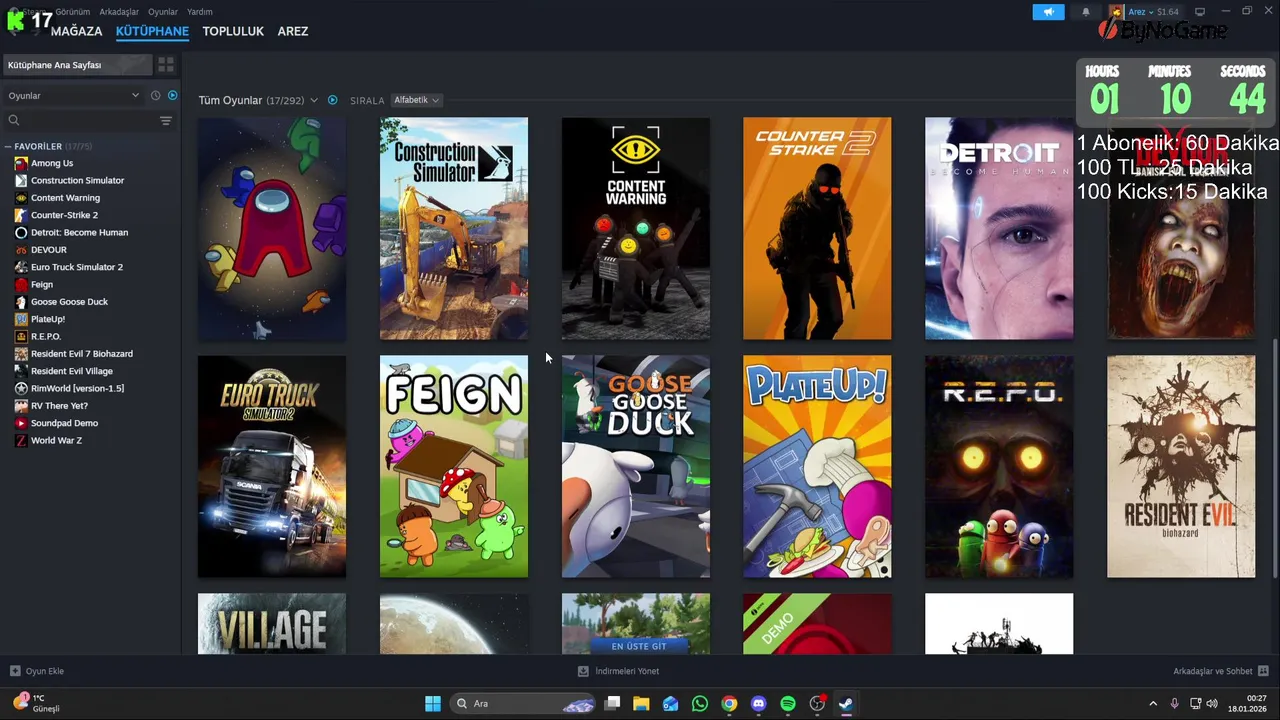1280x720 pixels.
Task: Open the Görünüm menu
Action: [x=72, y=12]
